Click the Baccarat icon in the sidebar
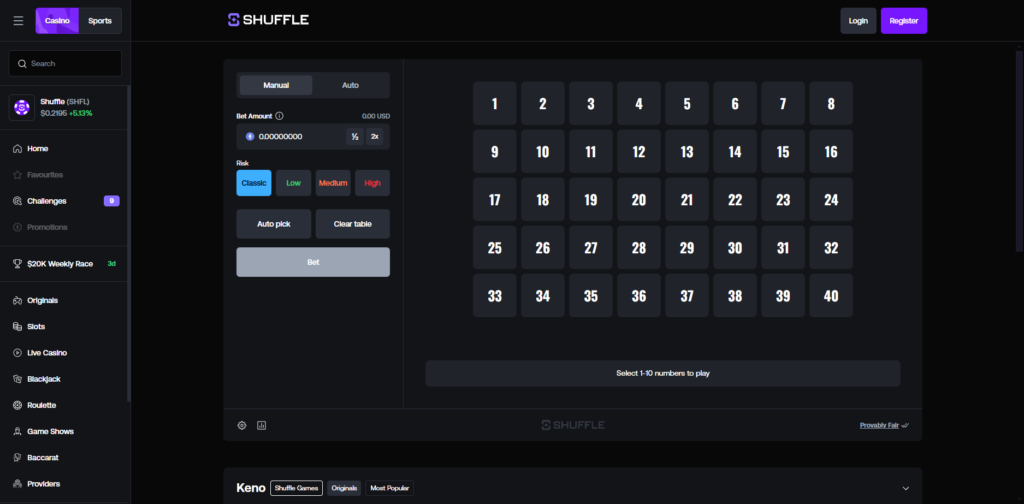Viewport: 1024px width, 504px height. pyautogui.click(x=18, y=458)
